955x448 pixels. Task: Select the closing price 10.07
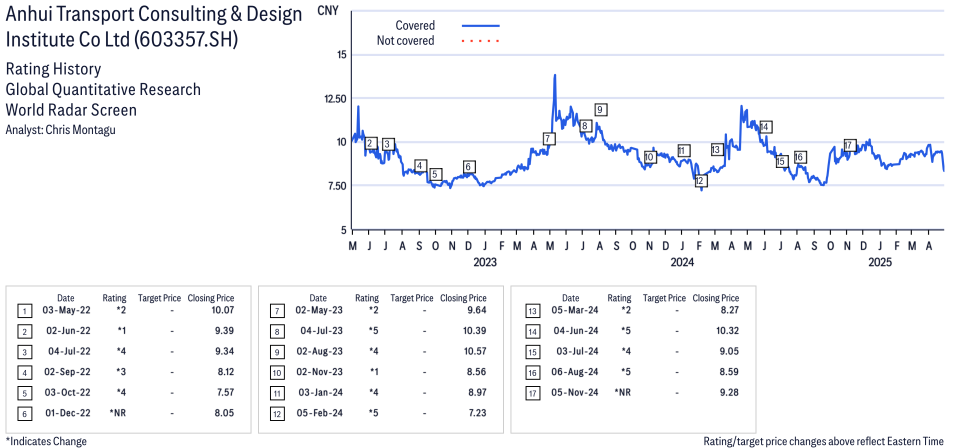221,310
